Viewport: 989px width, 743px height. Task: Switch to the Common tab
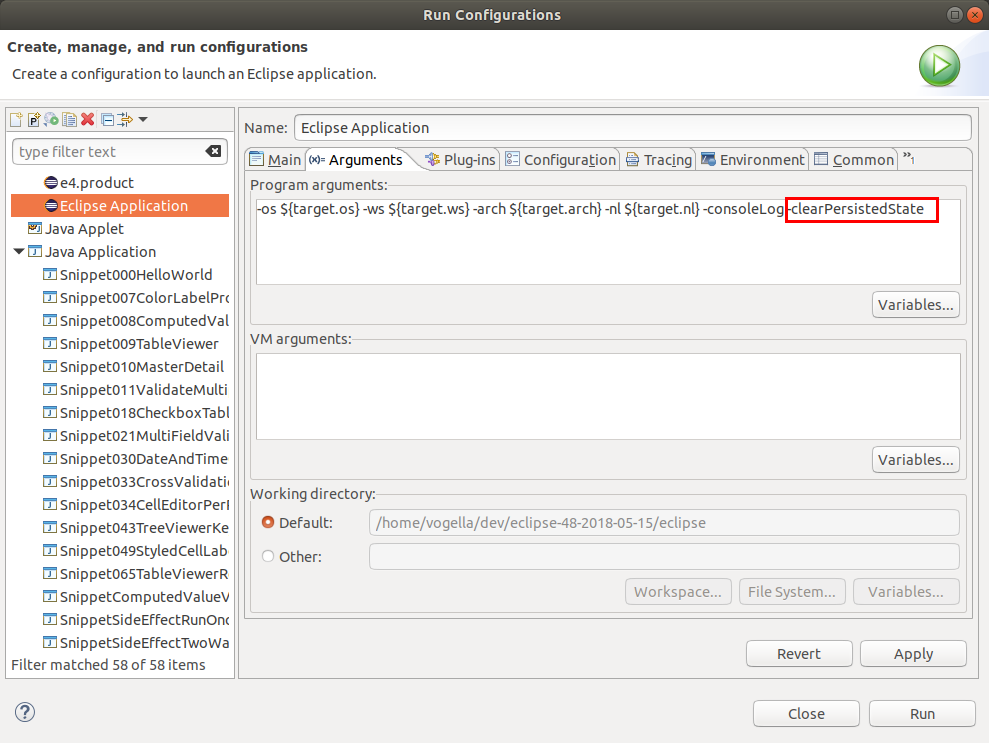[855, 160]
